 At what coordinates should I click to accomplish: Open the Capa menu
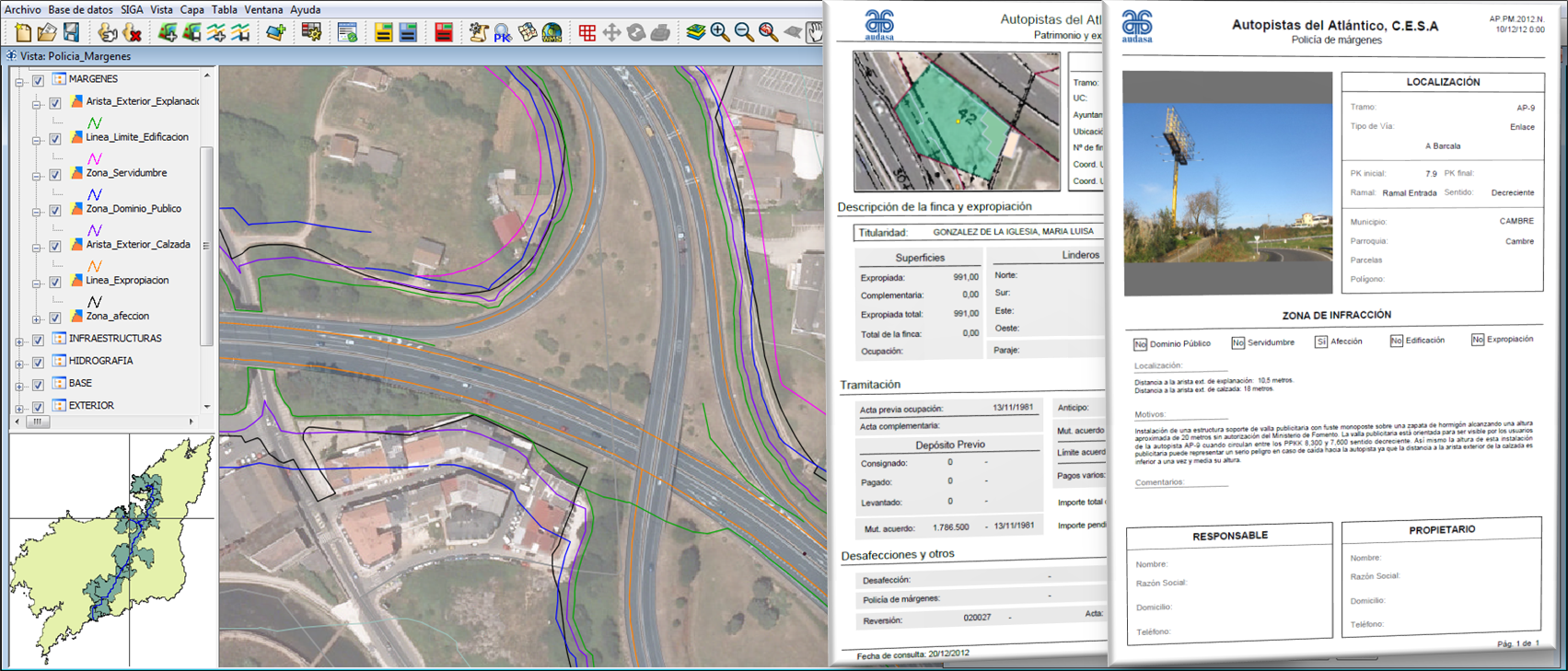tap(192, 9)
